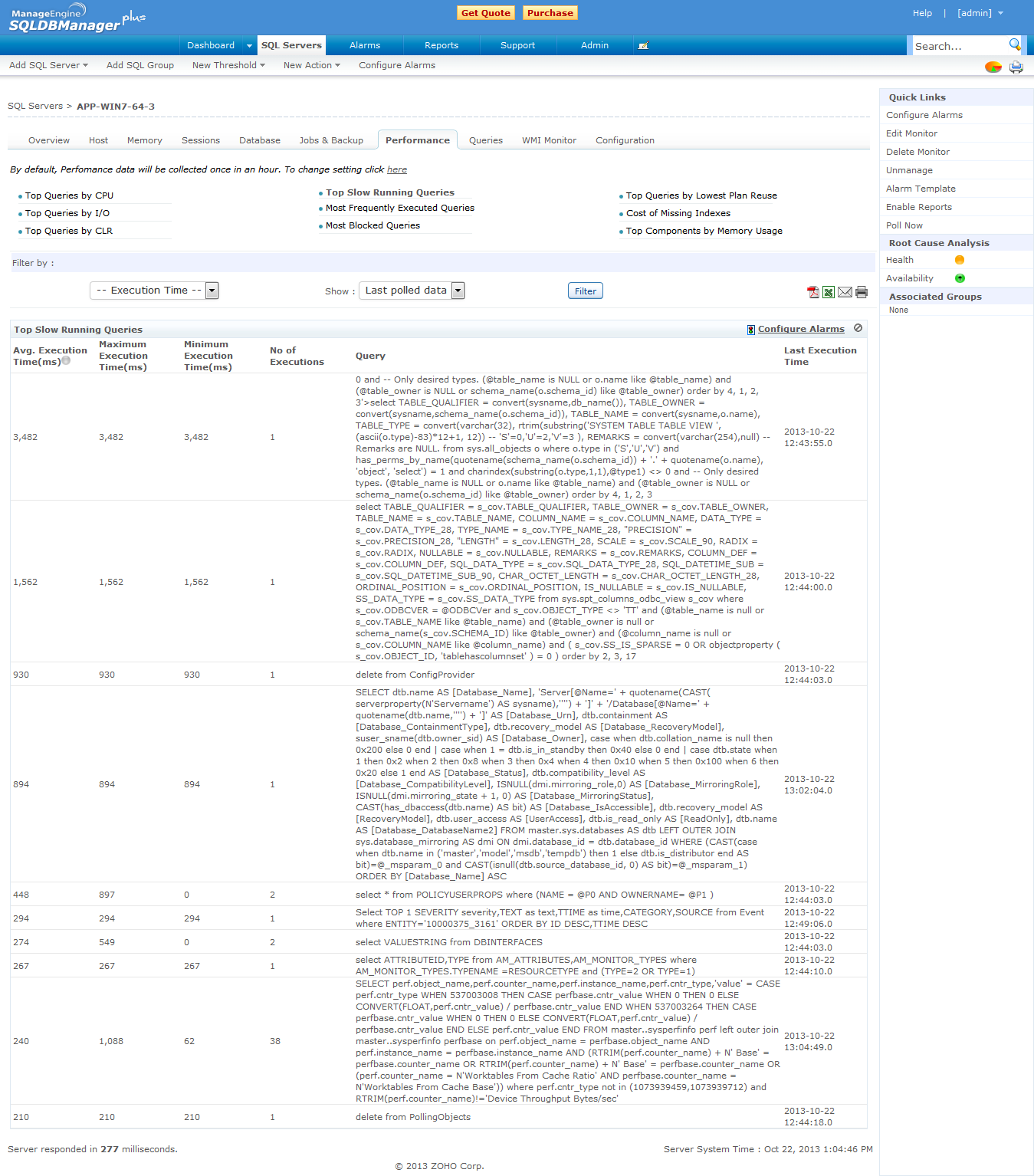Open the New Threshold dropdown
Image resolution: width=1034 pixels, height=1176 pixels.
(228, 65)
